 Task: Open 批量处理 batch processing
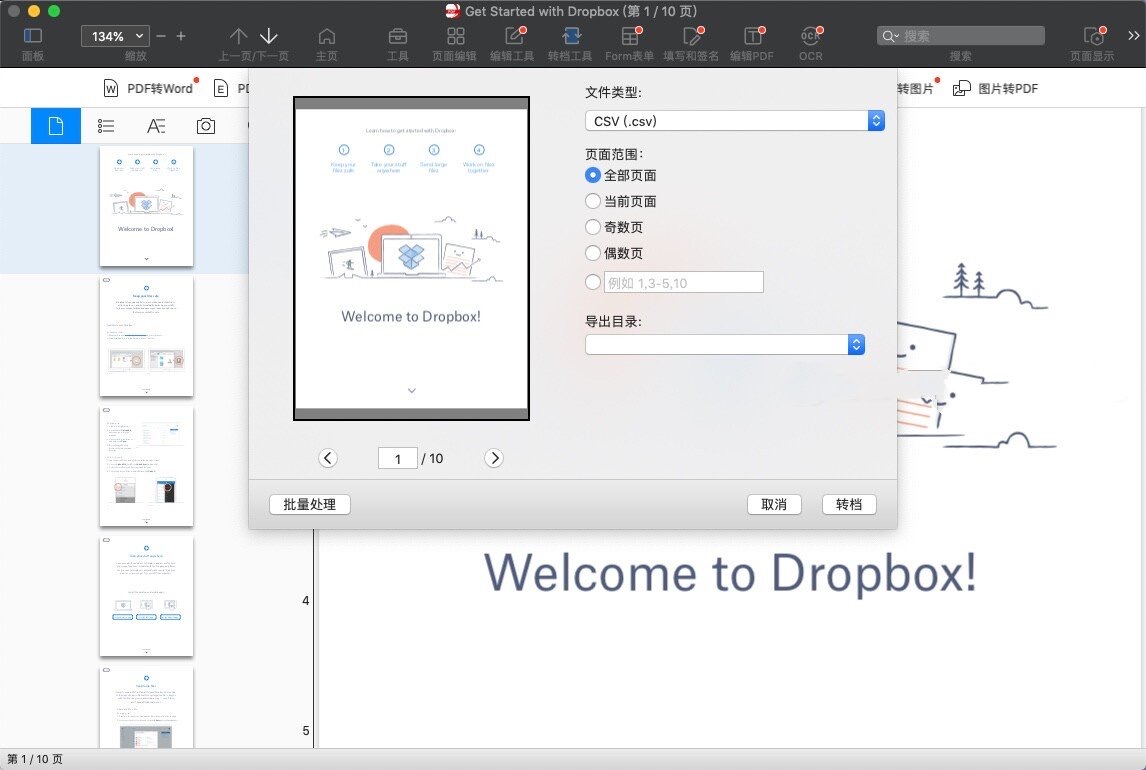pyautogui.click(x=309, y=504)
